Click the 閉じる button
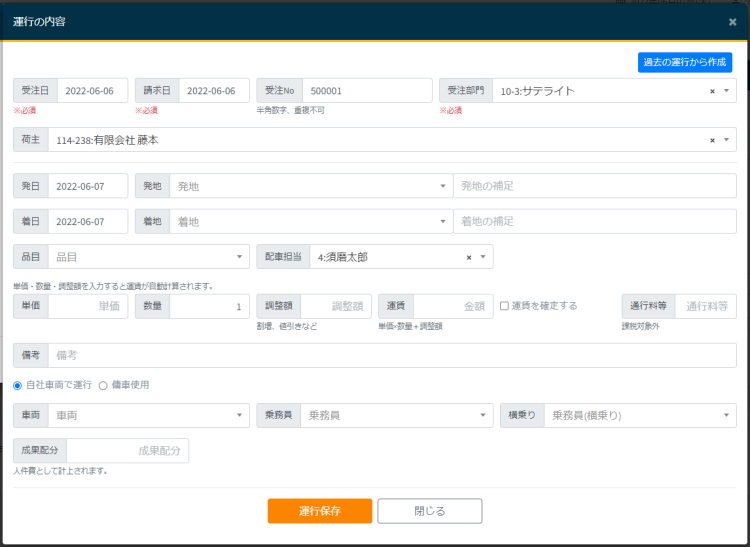Image resolution: width=750 pixels, height=547 pixels. [x=430, y=511]
